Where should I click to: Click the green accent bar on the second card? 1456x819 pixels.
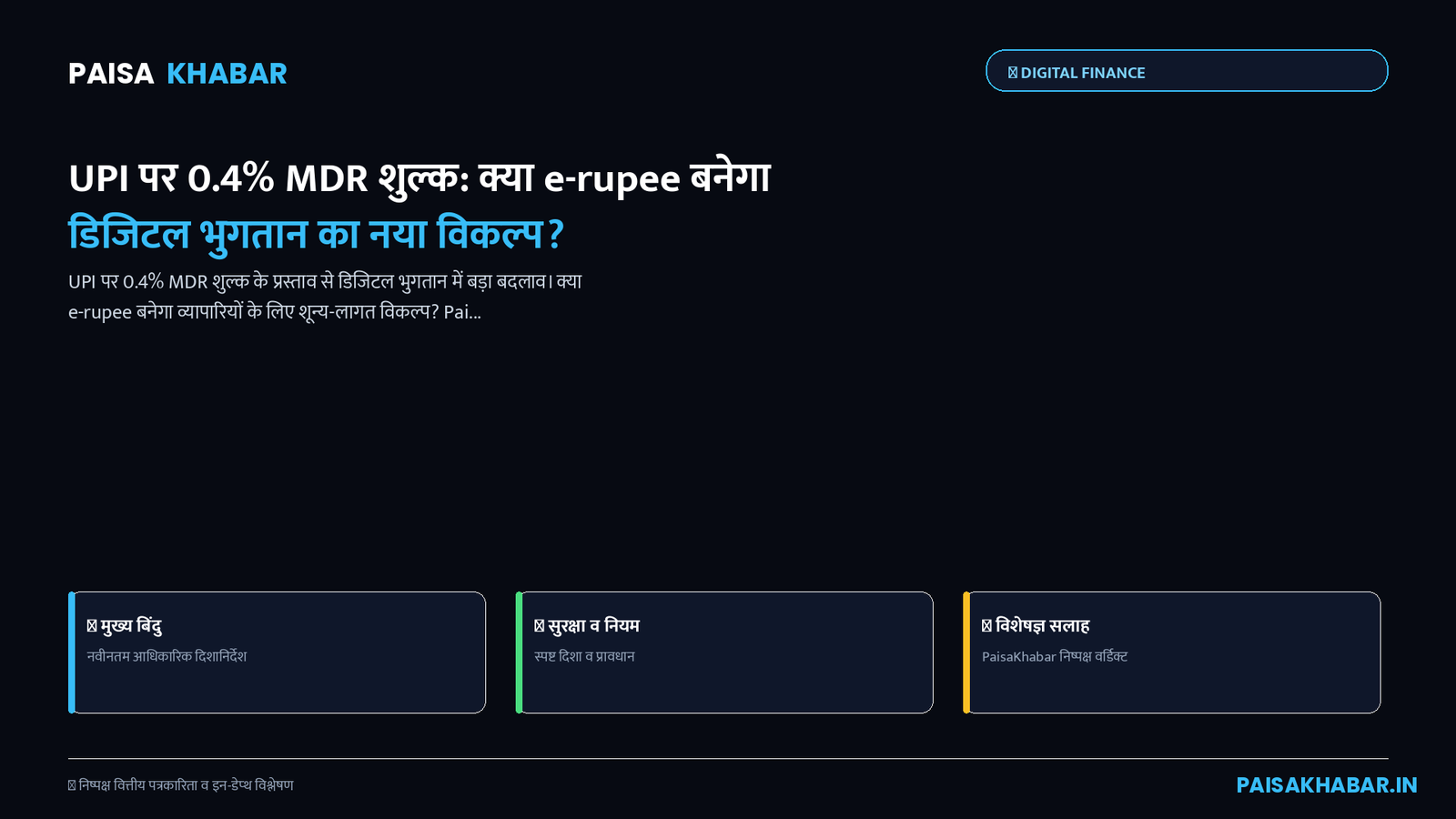520,652
